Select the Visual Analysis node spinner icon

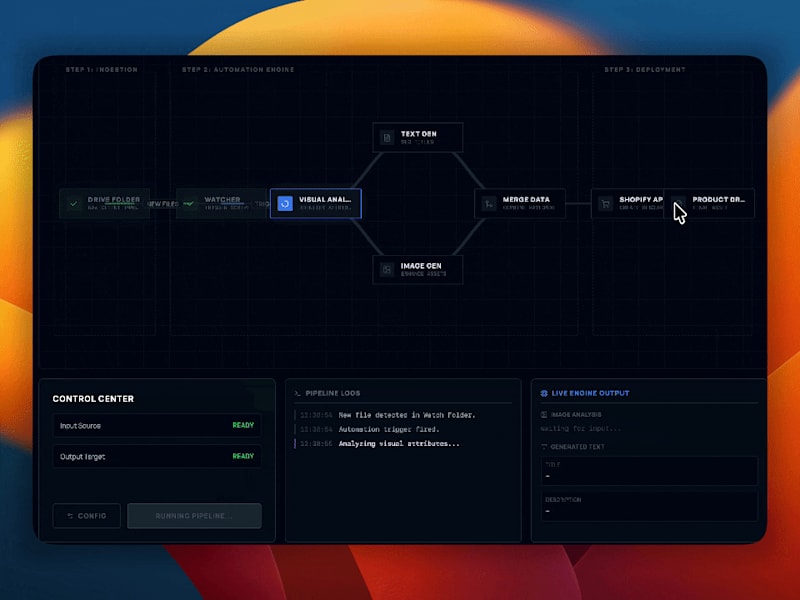(285, 204)
